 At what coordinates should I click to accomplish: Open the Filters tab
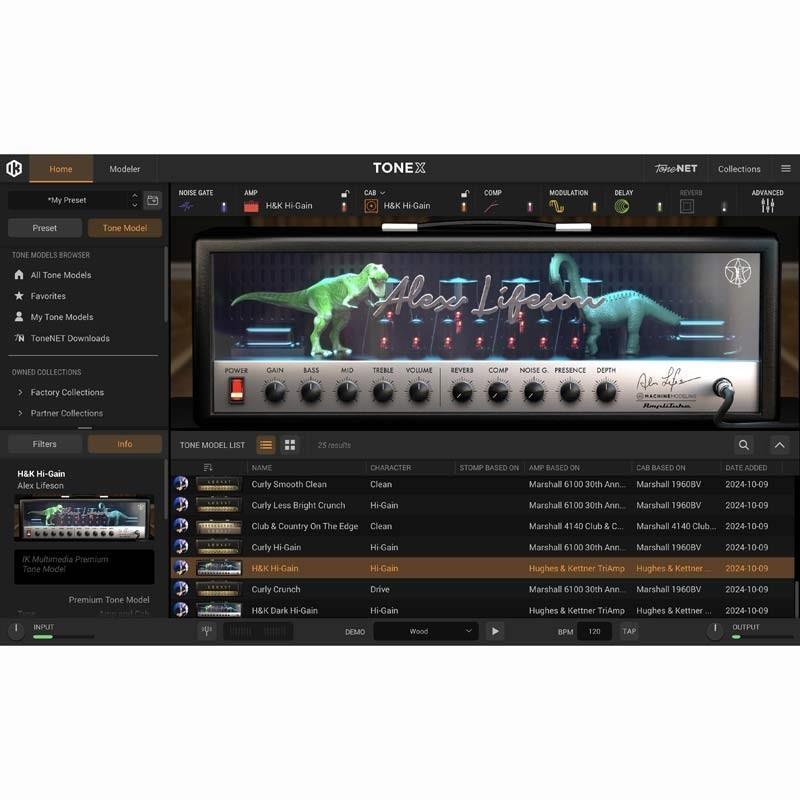pyautogui.click(x=45, y=444)
